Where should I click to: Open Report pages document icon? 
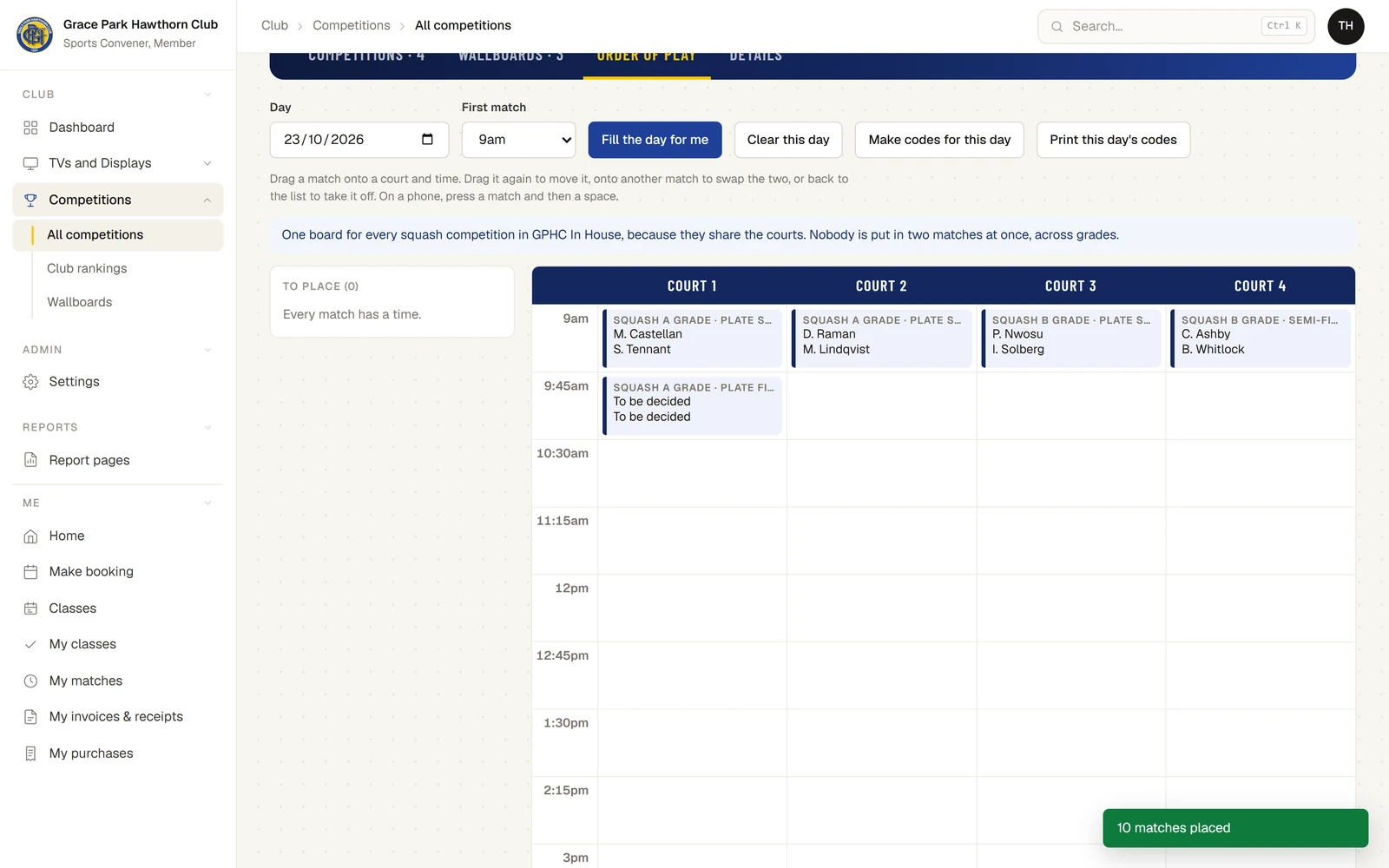[x=30, y=460]
